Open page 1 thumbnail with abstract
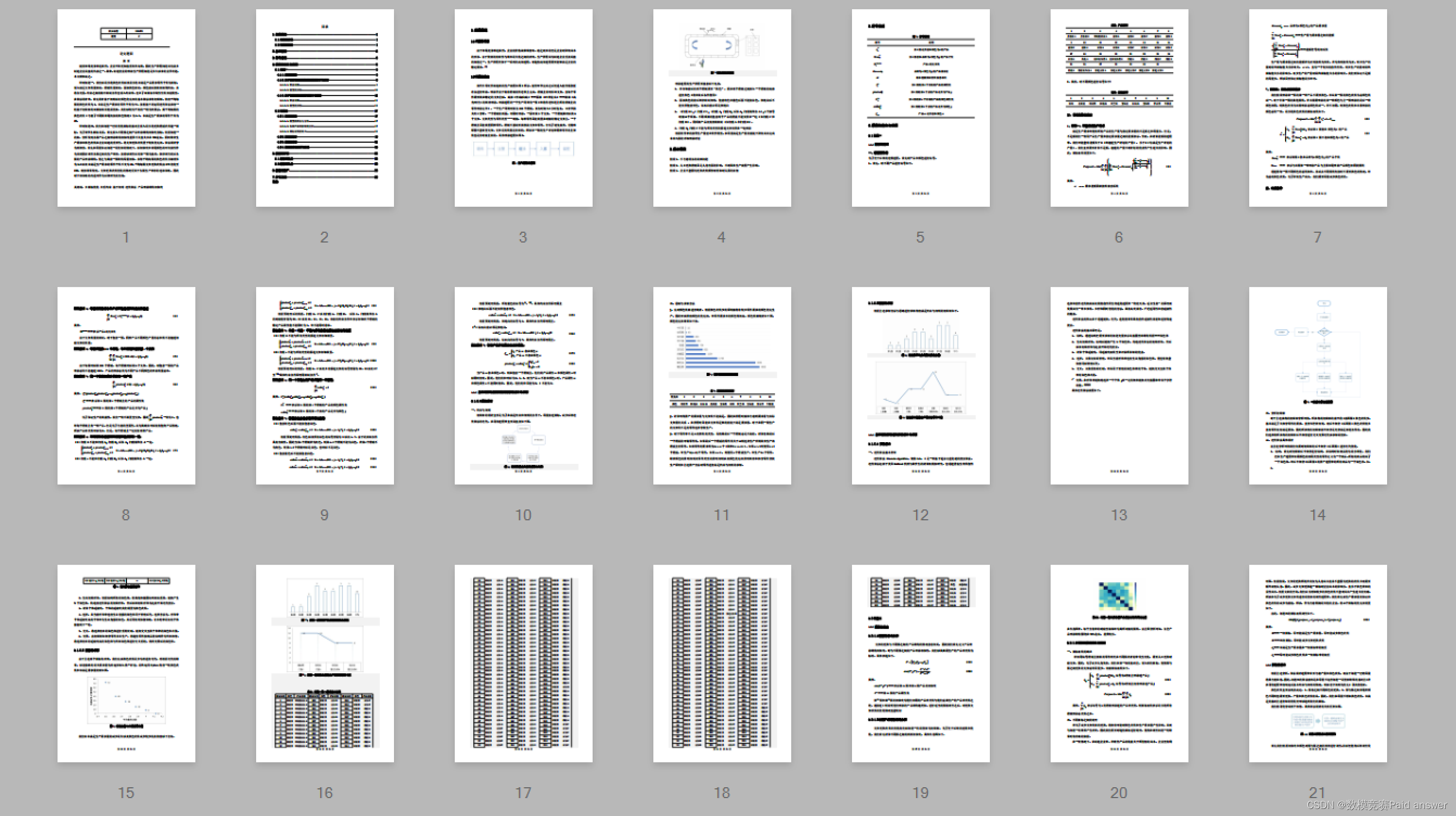Image resolution: width=1456 pixels, height=816 pixels. click(x=126, y=107)
